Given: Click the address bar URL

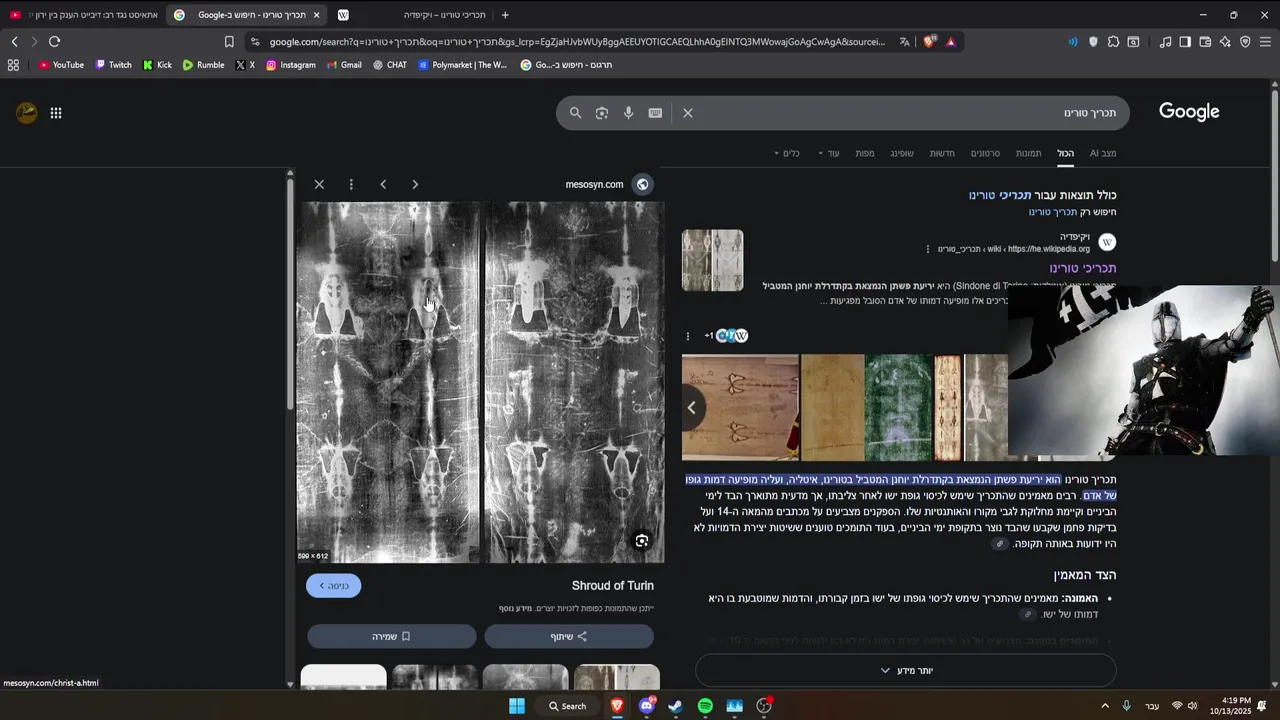Looking at the screenshot, I should tap(577, 42).
